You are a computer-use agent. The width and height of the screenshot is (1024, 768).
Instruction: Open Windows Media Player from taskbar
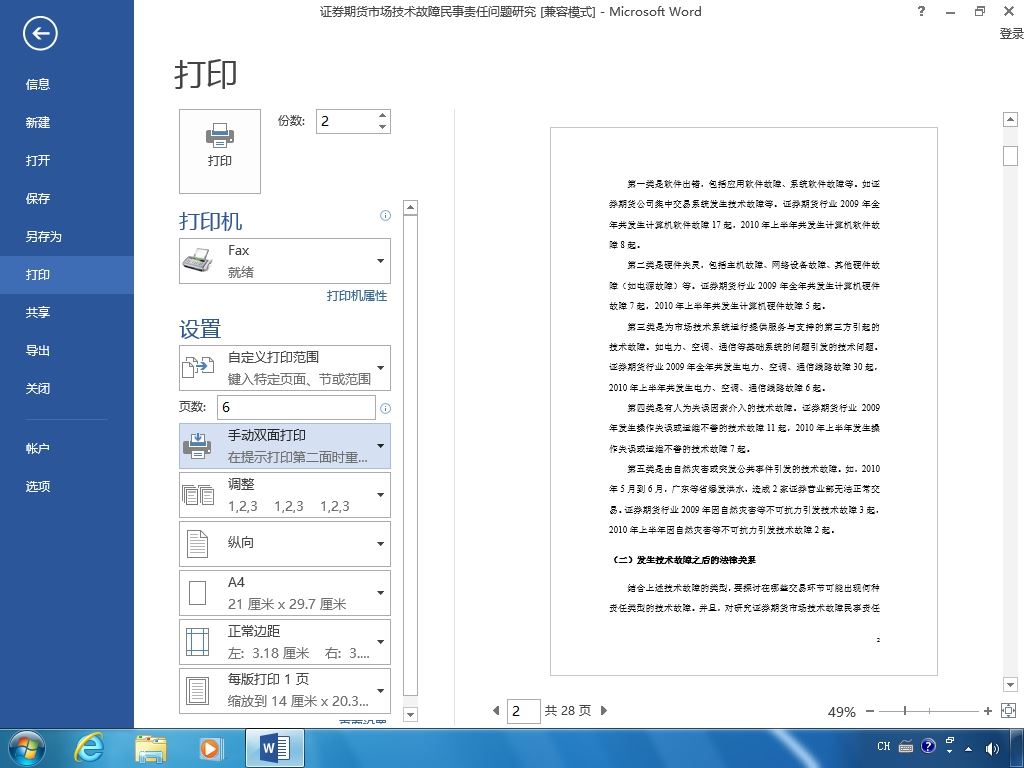click(211, 748)
